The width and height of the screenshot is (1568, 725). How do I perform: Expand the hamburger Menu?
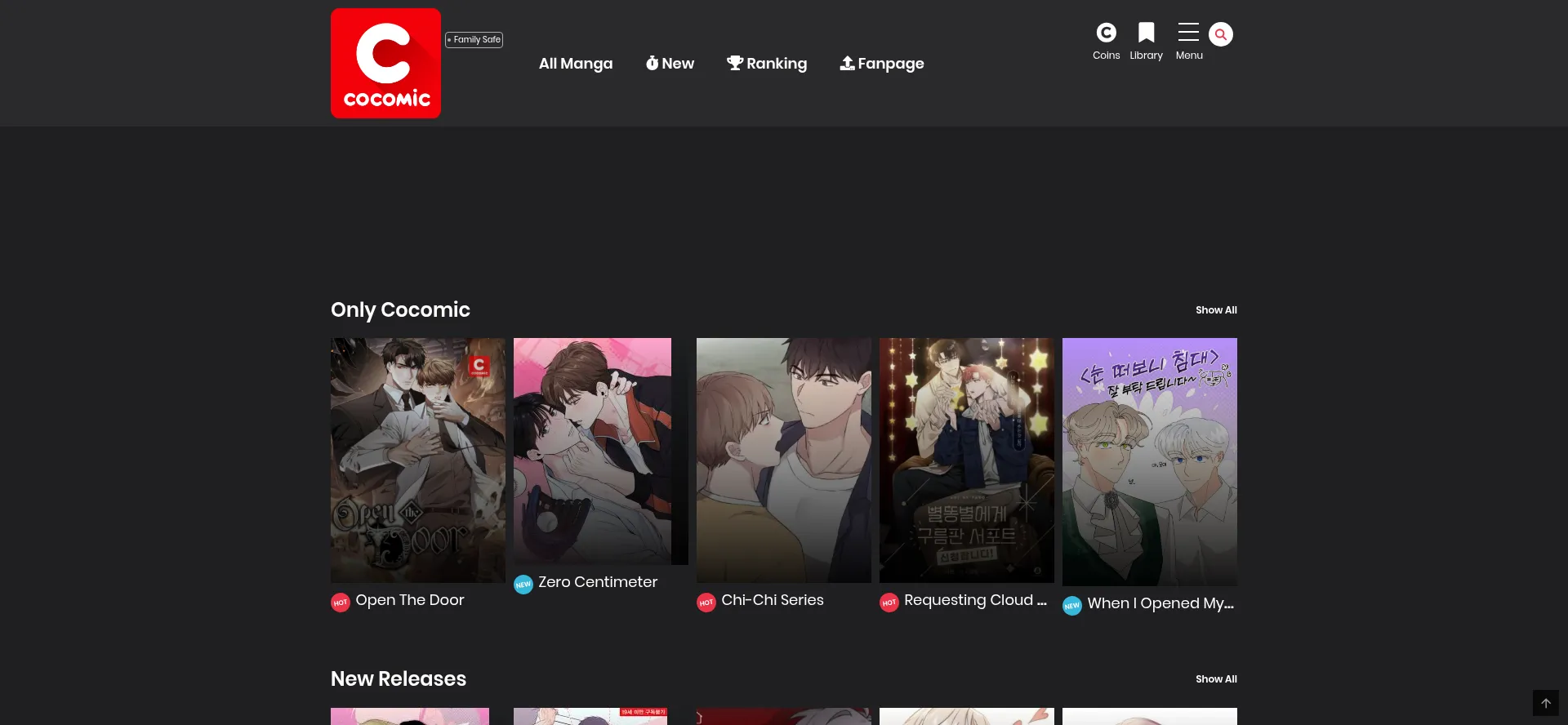coord(1188,33)
